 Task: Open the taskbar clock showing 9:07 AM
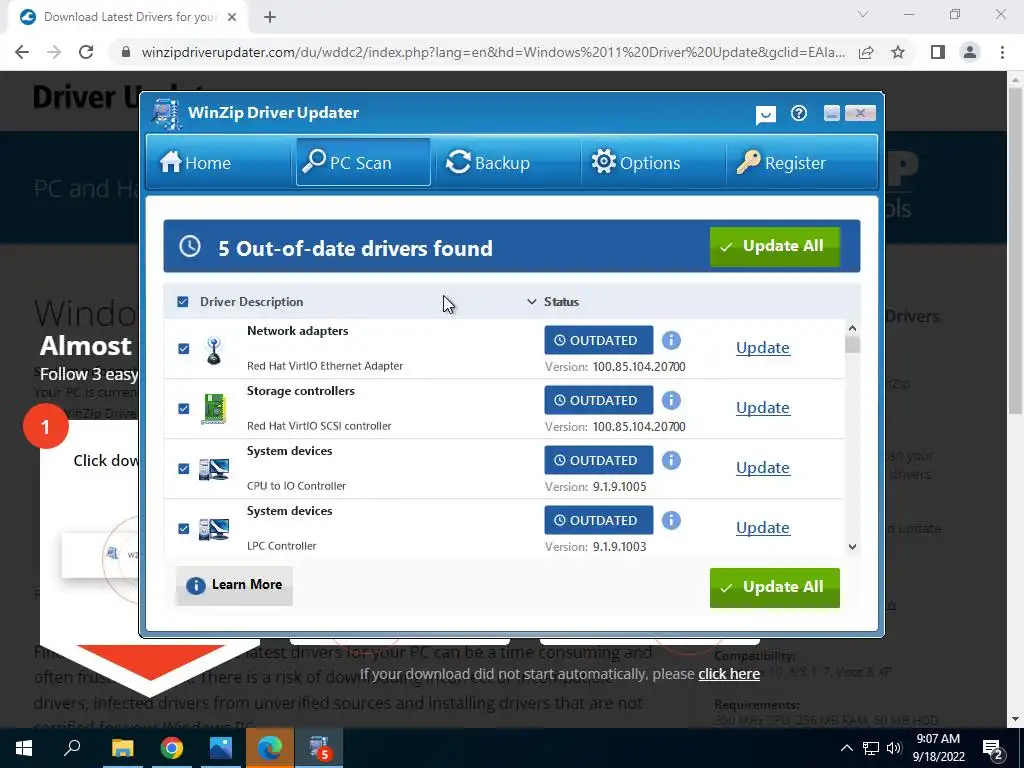tap(938, 748)
